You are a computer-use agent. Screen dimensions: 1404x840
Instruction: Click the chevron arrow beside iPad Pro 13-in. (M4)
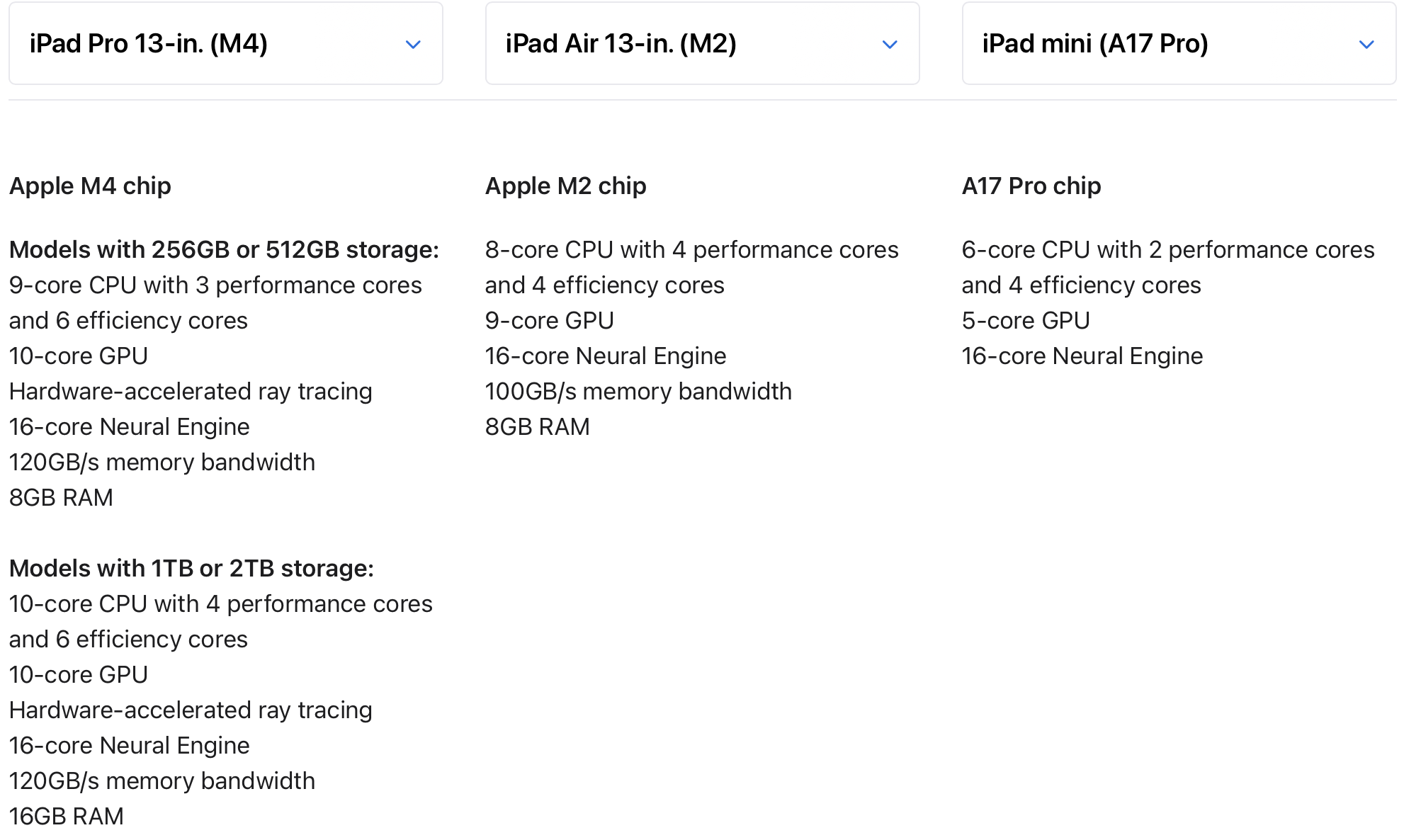413,45
